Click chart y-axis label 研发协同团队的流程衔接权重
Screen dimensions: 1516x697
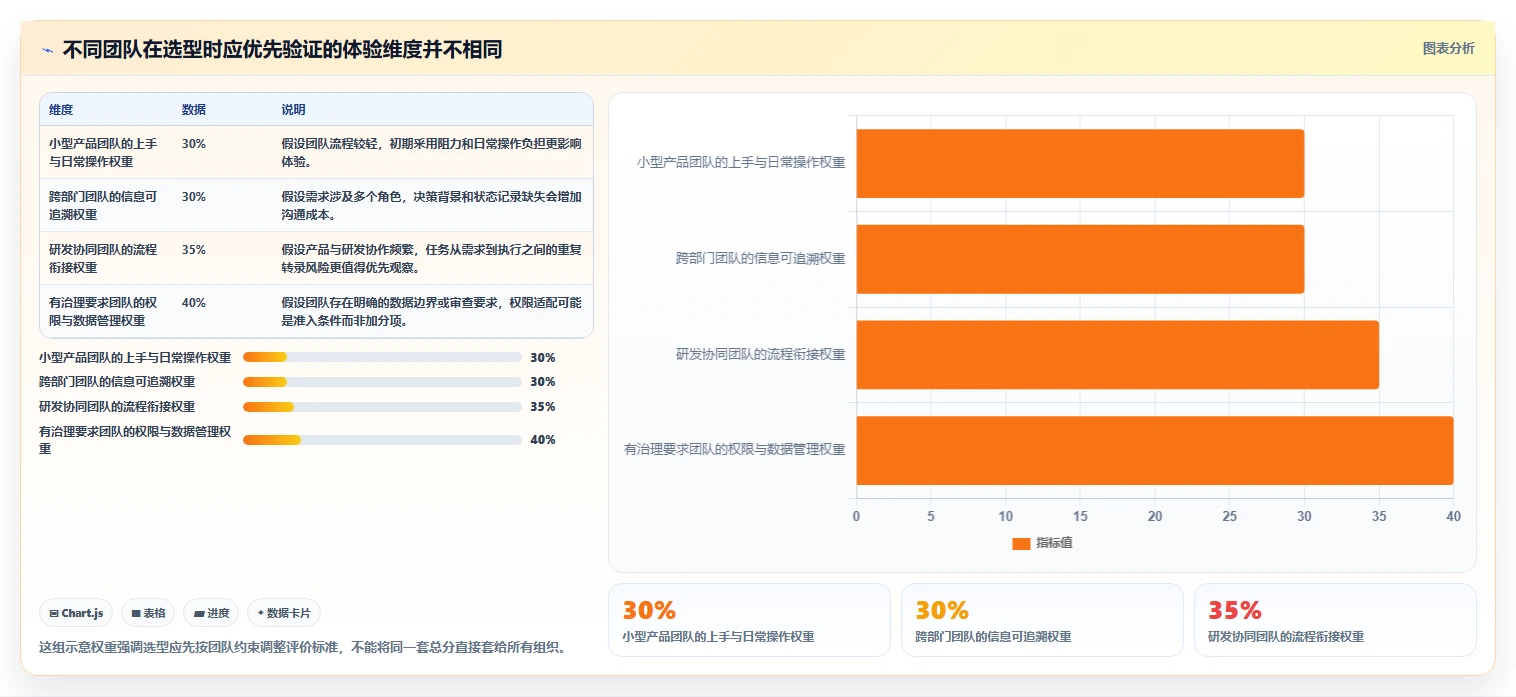(x=760, y=355)
